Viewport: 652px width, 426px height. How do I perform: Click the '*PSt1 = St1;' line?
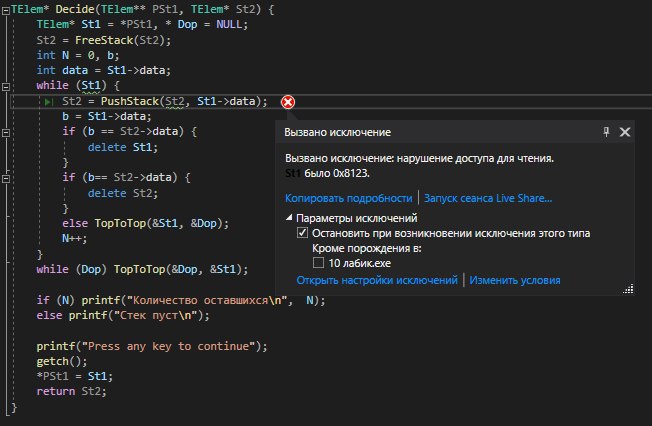pos(74,376)
